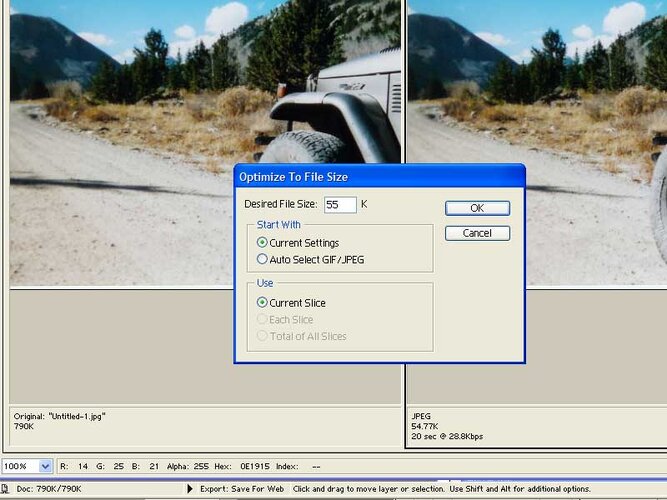
Task: Confirm the dialog with OK
Action: (x=477, y=208)
